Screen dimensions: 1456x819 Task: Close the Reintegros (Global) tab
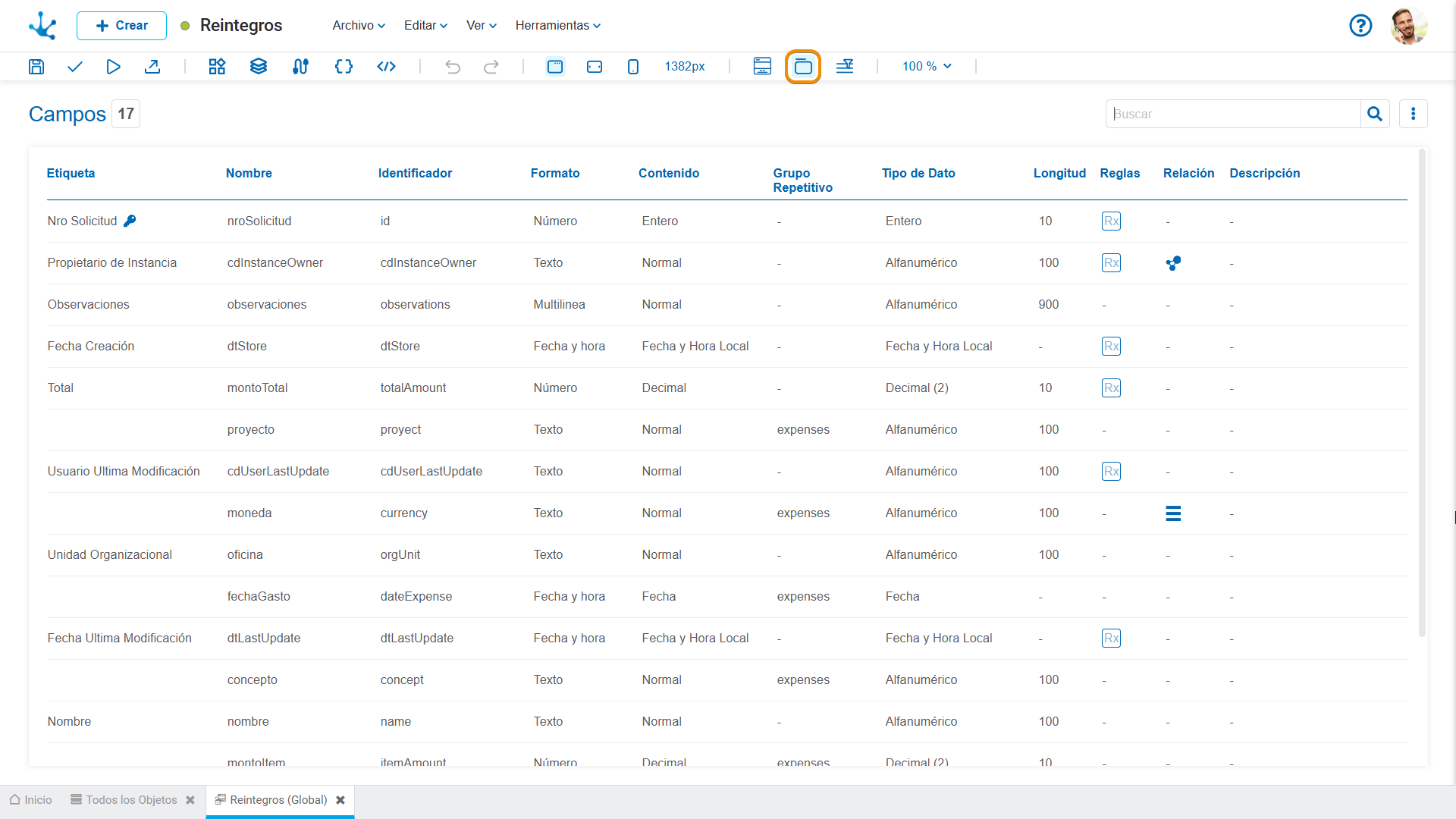[340, 800]
